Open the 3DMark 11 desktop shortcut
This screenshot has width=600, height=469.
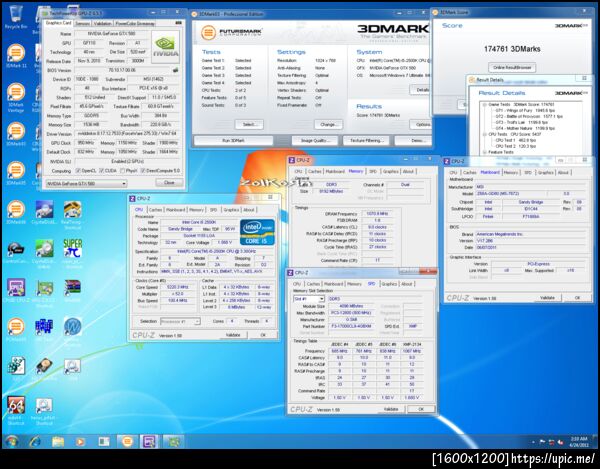(x=16, y=56)
